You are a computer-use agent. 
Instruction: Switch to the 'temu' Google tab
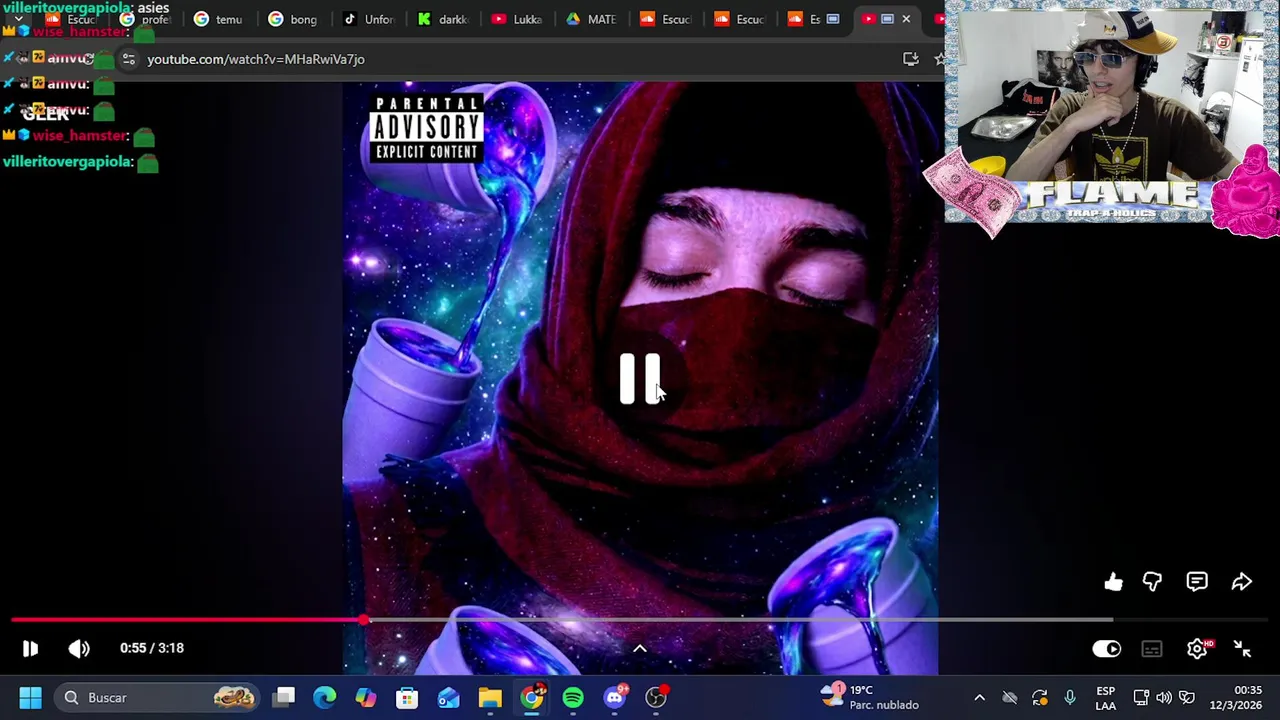pyautogui.click(x=221, y=19)
